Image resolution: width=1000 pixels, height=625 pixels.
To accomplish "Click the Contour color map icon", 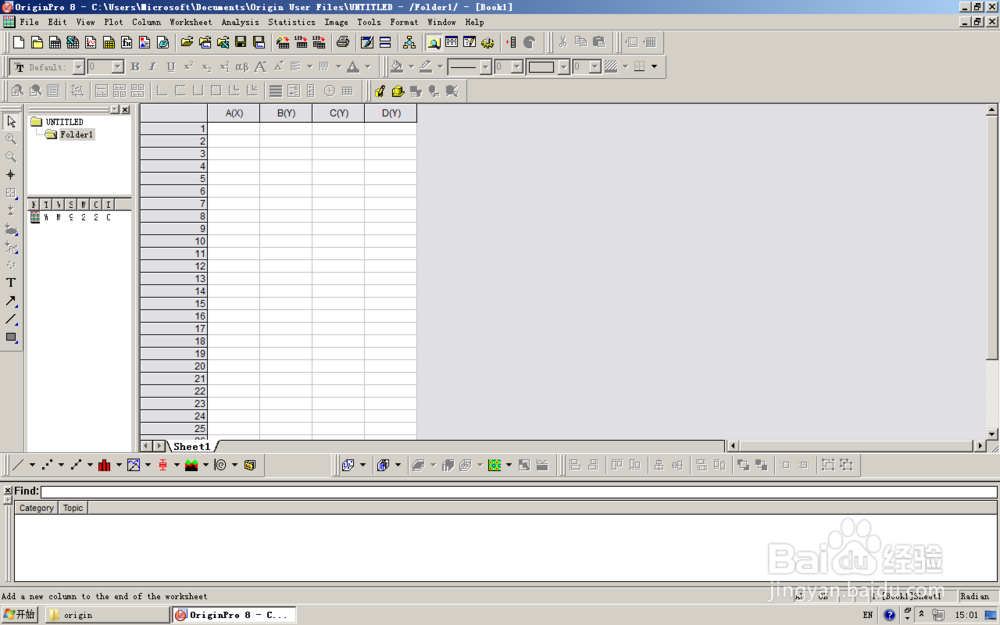I will [494, 465].
